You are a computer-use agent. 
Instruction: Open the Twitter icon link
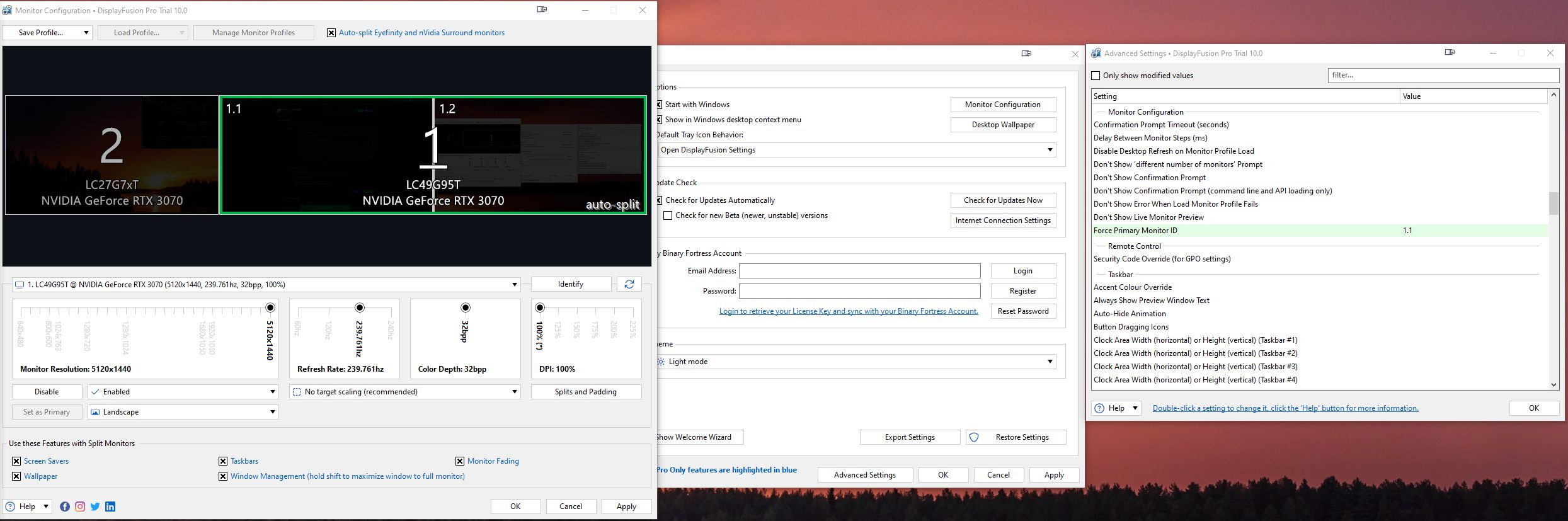pos(95,507)
